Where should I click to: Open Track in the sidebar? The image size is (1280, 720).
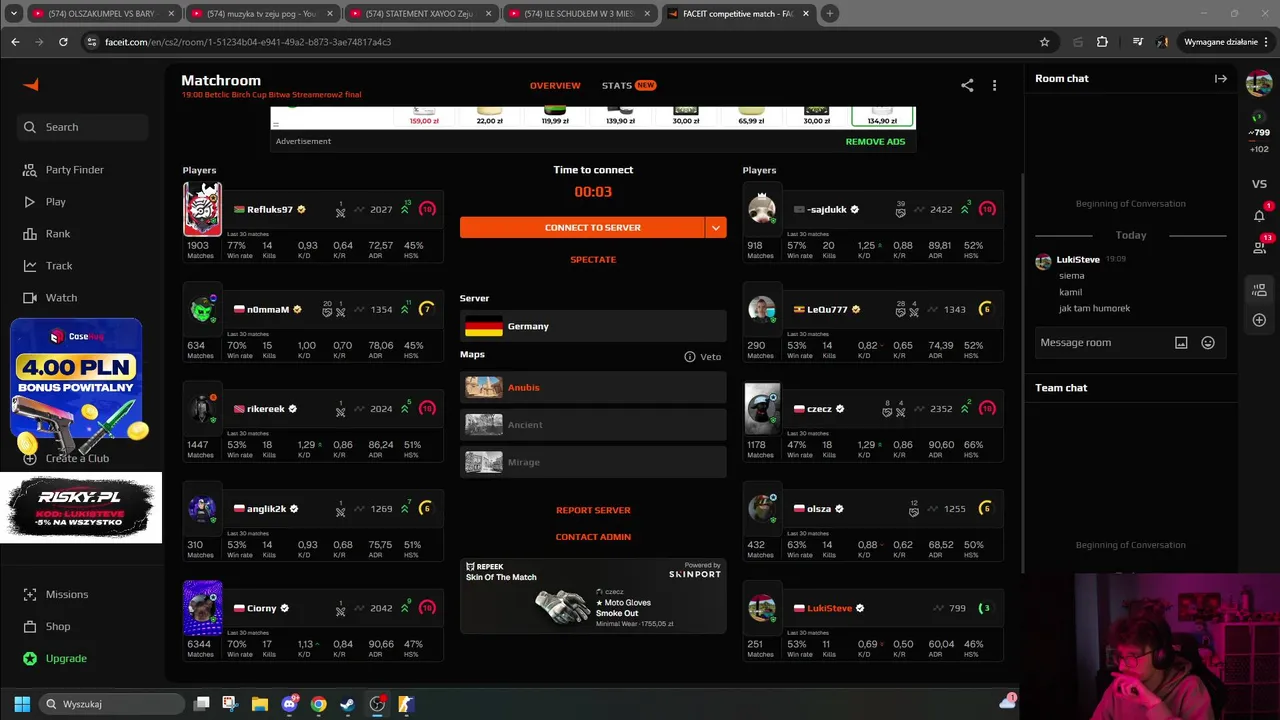(x=48, y=266)
